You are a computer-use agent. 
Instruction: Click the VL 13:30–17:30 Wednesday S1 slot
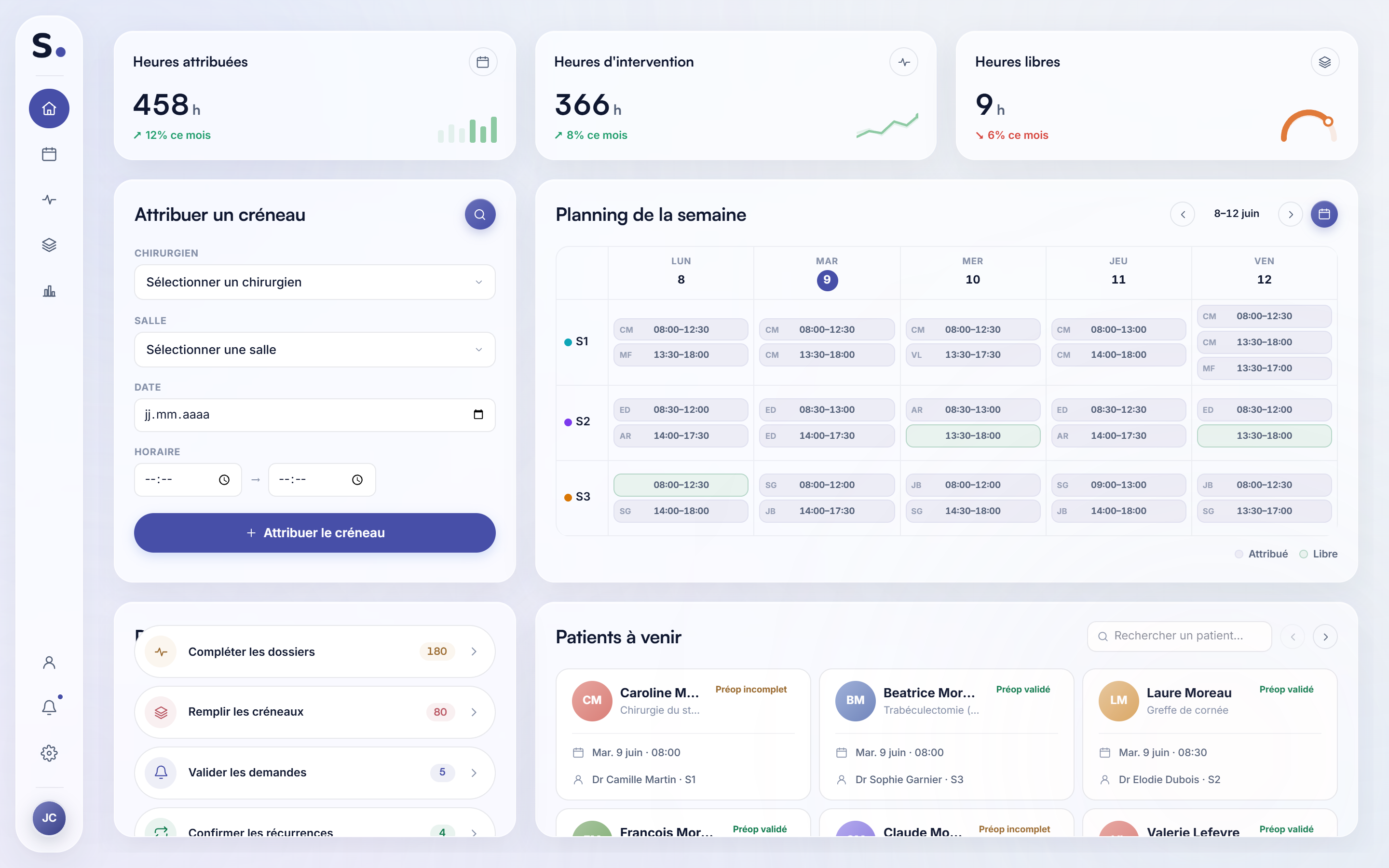[x=973, y=355]
